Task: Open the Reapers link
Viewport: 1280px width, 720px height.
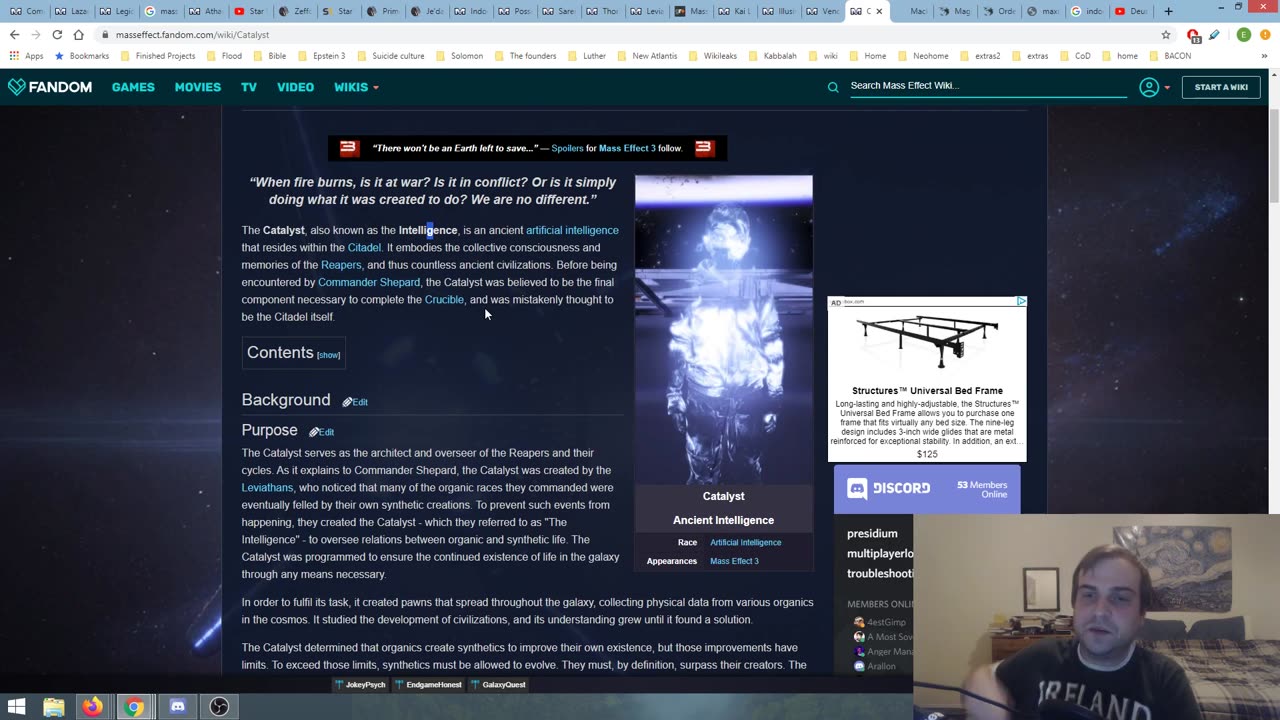Action: 341,265
